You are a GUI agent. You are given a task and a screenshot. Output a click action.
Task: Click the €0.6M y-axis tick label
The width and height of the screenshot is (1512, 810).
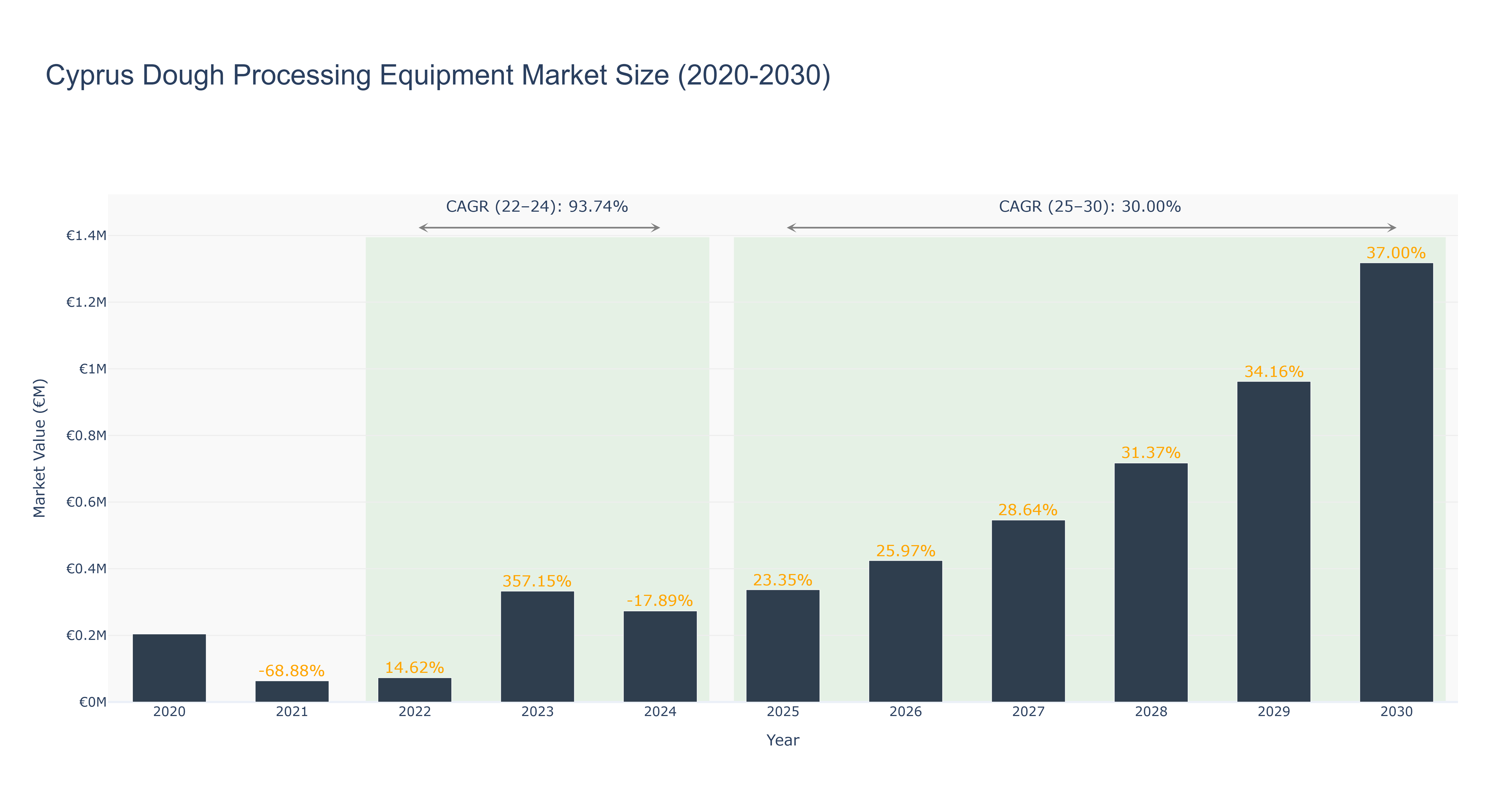click(x=86, y=502)
